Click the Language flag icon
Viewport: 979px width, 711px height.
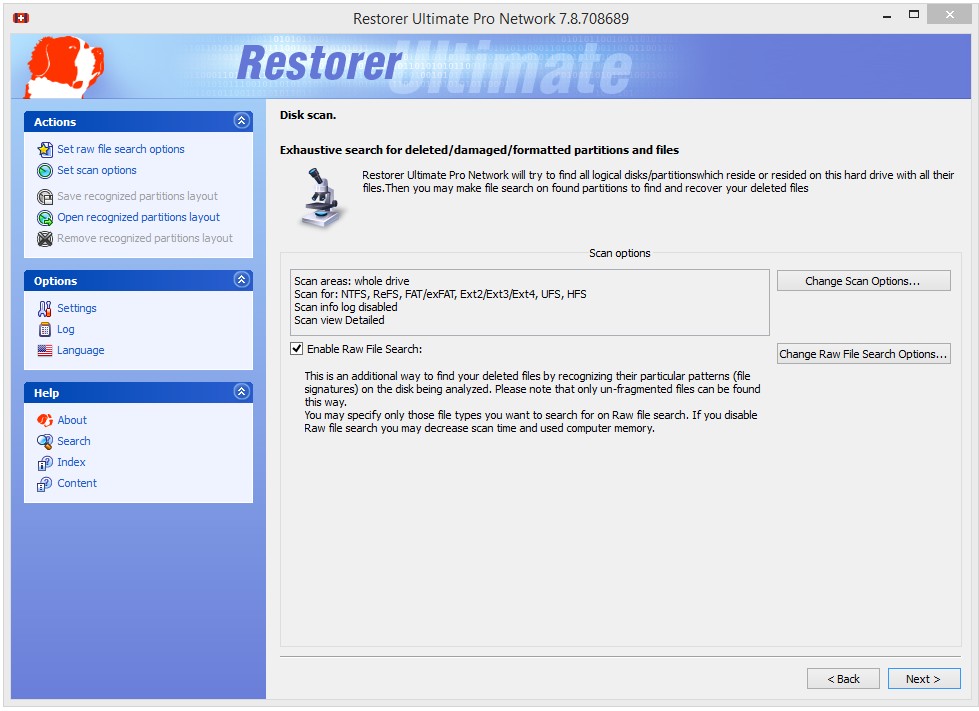pos(45,351)
